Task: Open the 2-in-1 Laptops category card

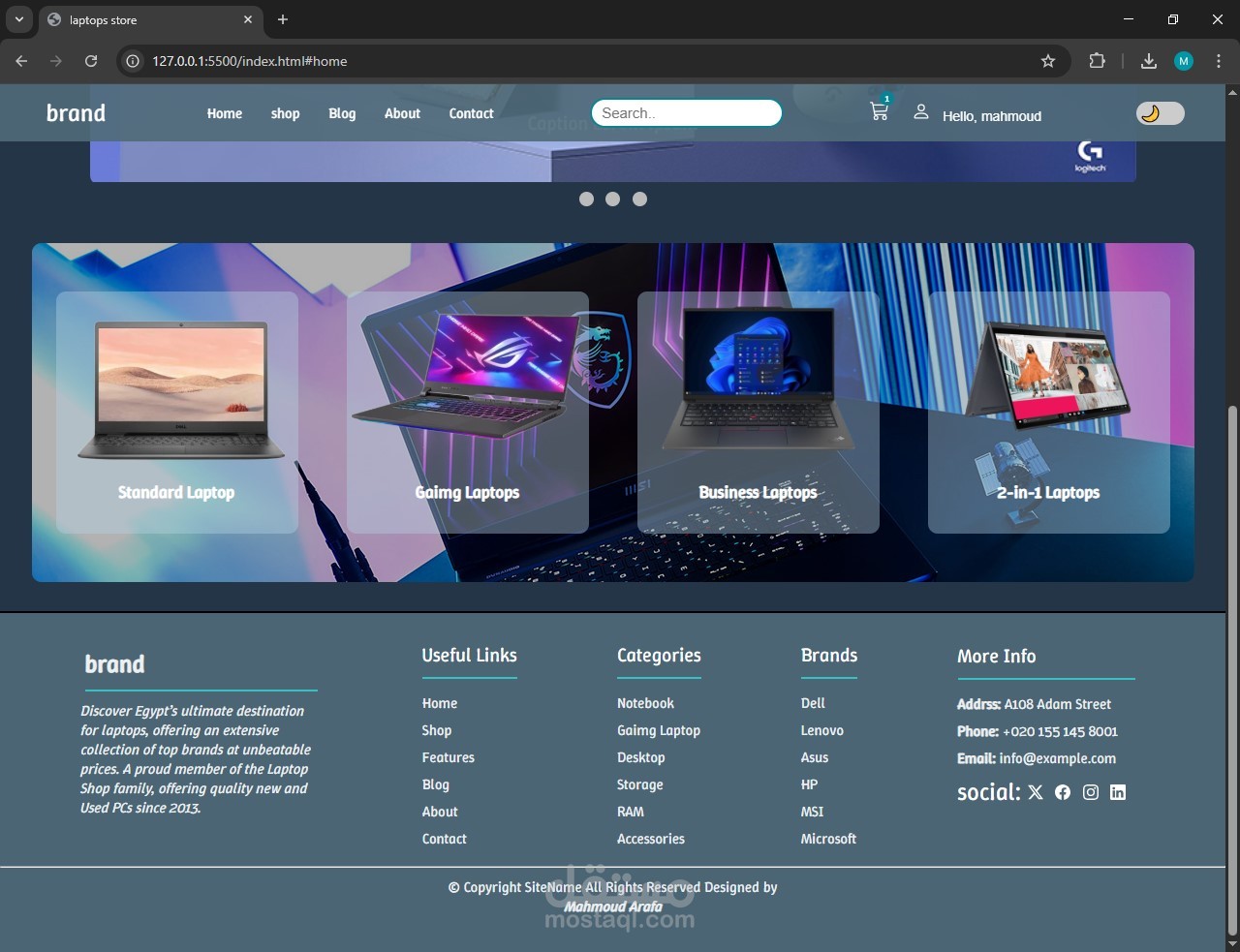Action: click(1049, 413)
